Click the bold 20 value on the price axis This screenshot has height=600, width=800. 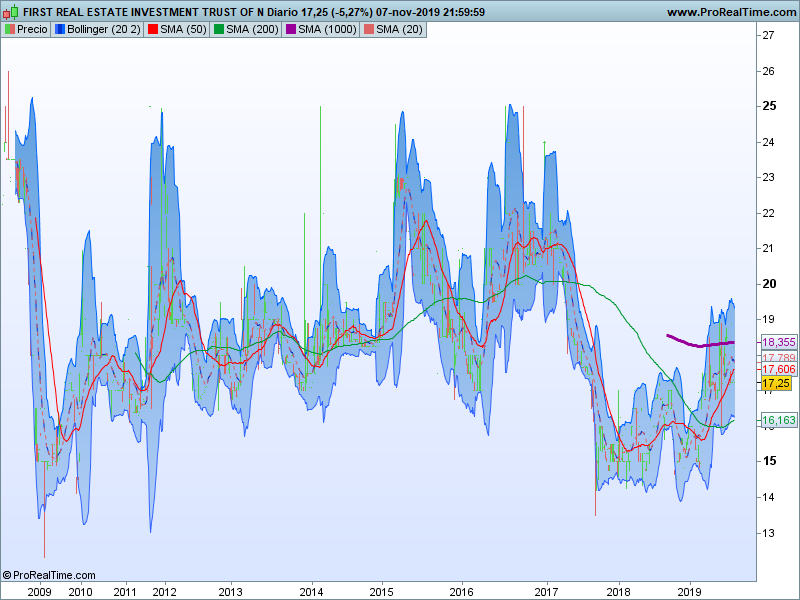coord(769,284)
